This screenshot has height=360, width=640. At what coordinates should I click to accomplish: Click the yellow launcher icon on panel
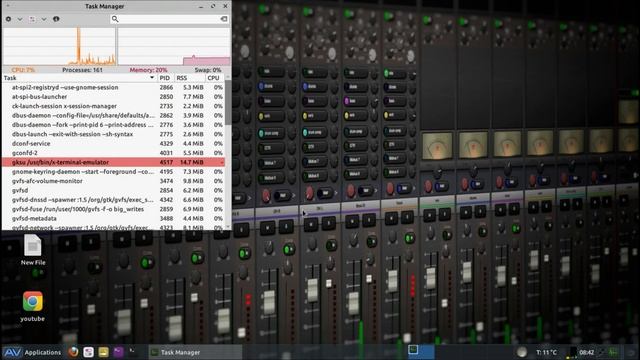(x=103, y=352)
